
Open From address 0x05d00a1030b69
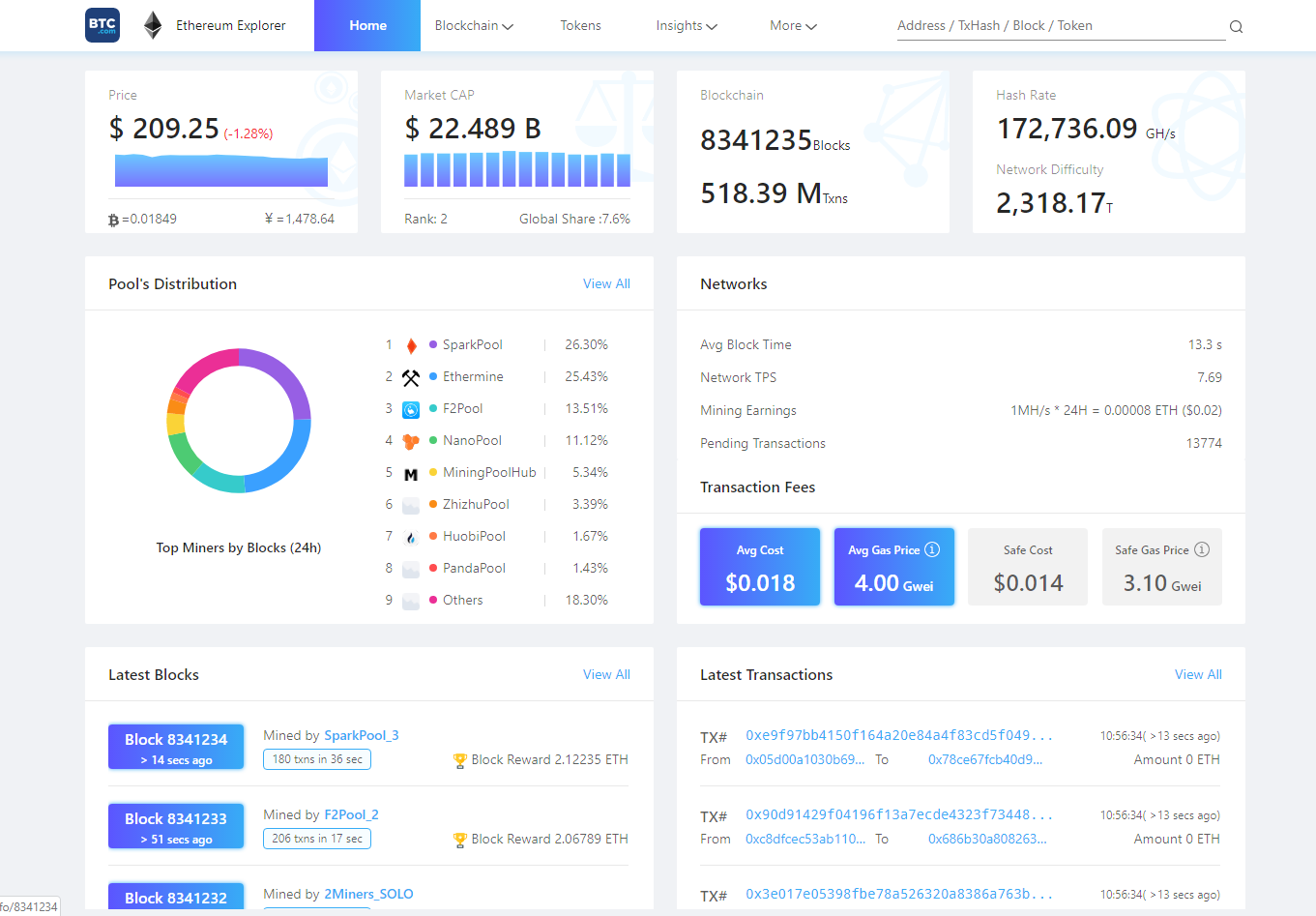(805, 759)
